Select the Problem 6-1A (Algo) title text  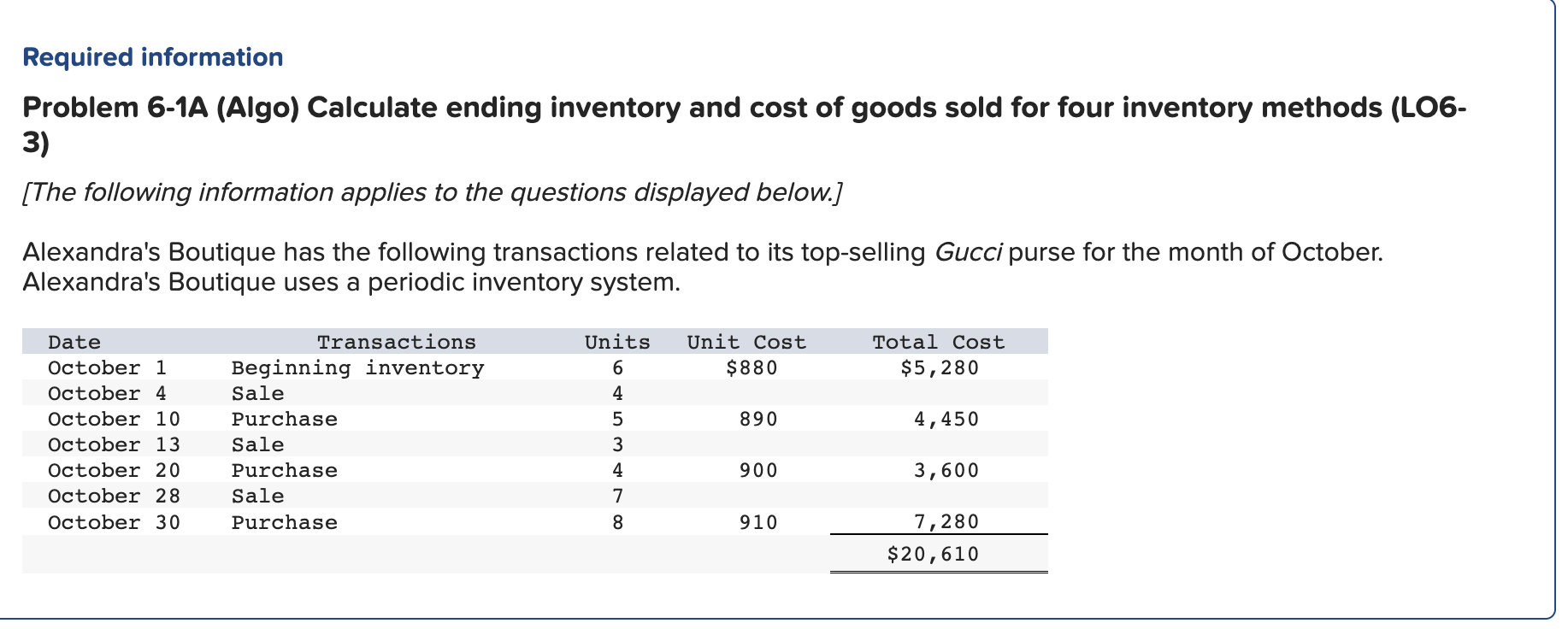(x=744, y=125)
